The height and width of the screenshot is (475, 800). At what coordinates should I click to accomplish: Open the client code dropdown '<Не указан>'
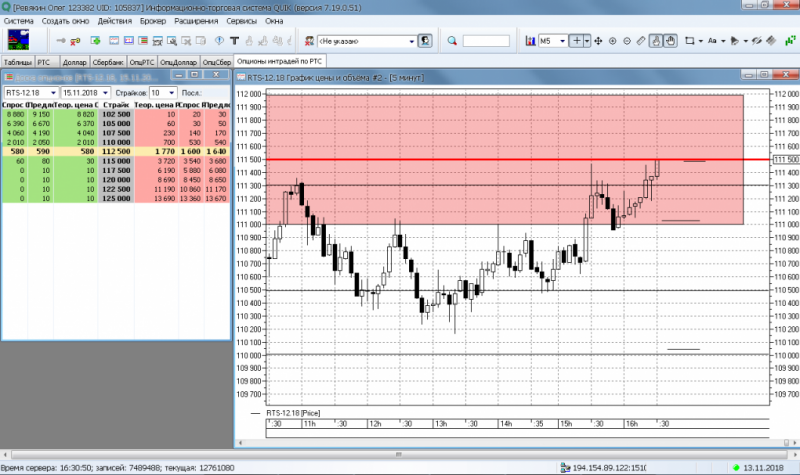point(412,41)
